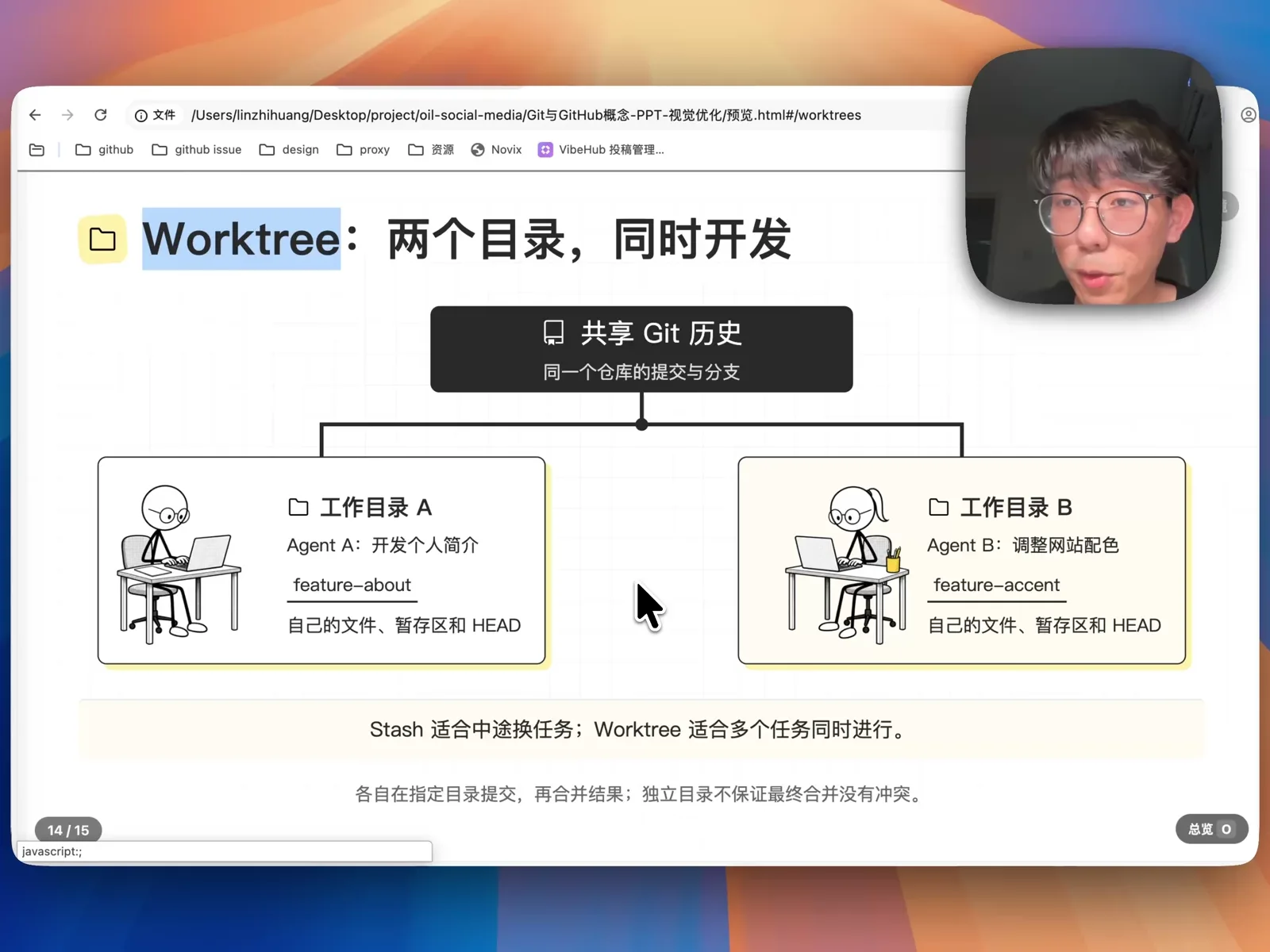This screenshot has height=952, width=1270.
Task: Open the Novix bookmark
Action: click(496, 150)
